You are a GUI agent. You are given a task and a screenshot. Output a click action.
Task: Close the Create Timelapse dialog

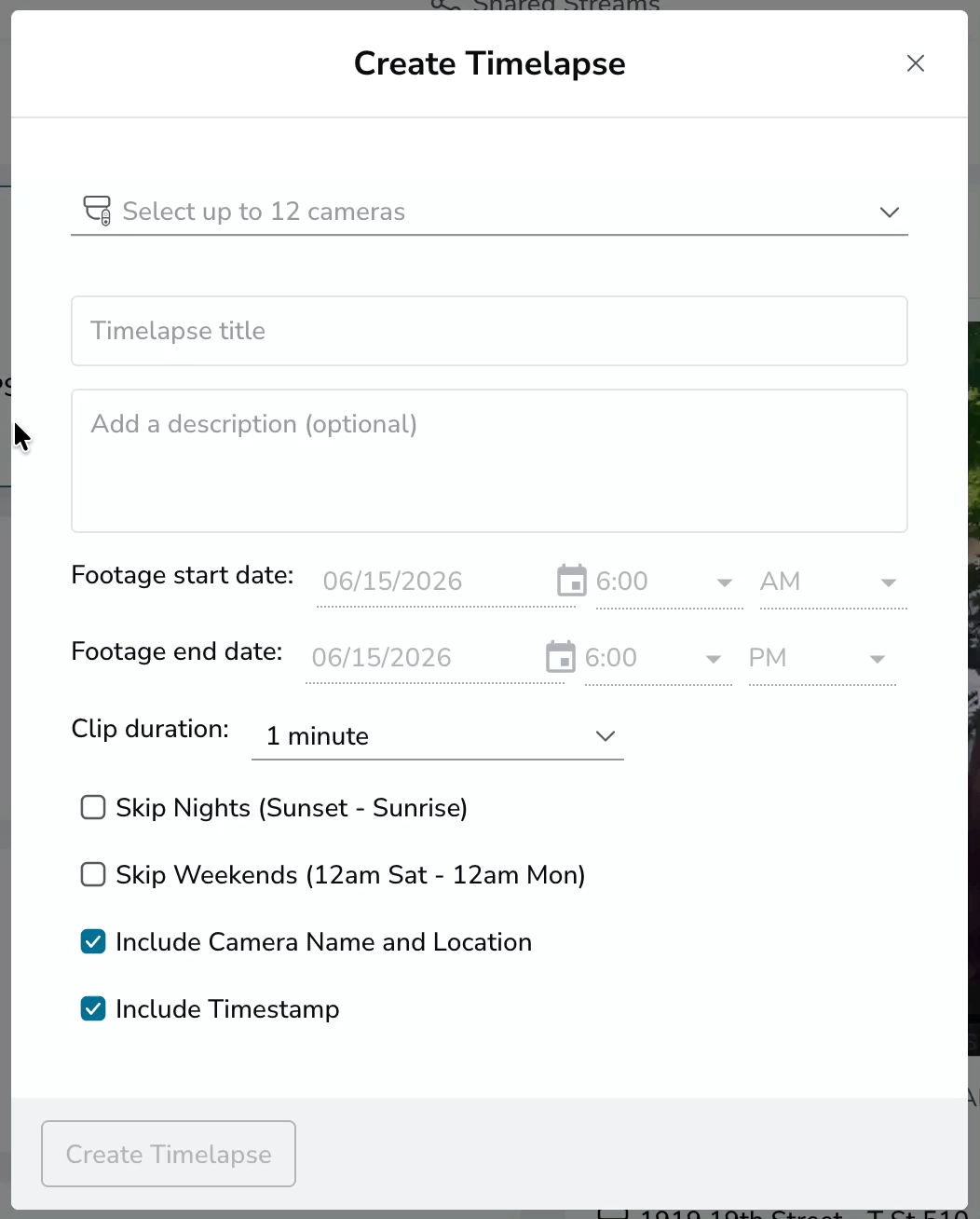pyautogui.click(x=916, y=63)
